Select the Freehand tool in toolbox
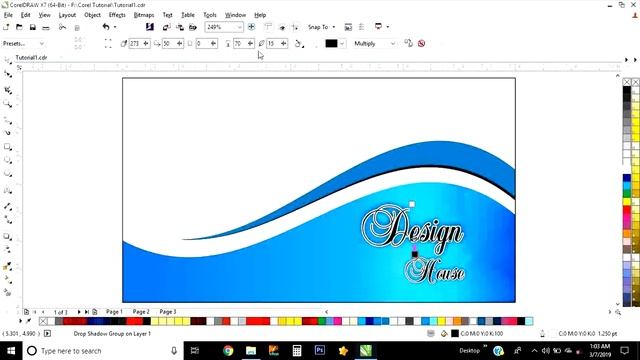The image size is (640, 360). click(x=8, y=120)
